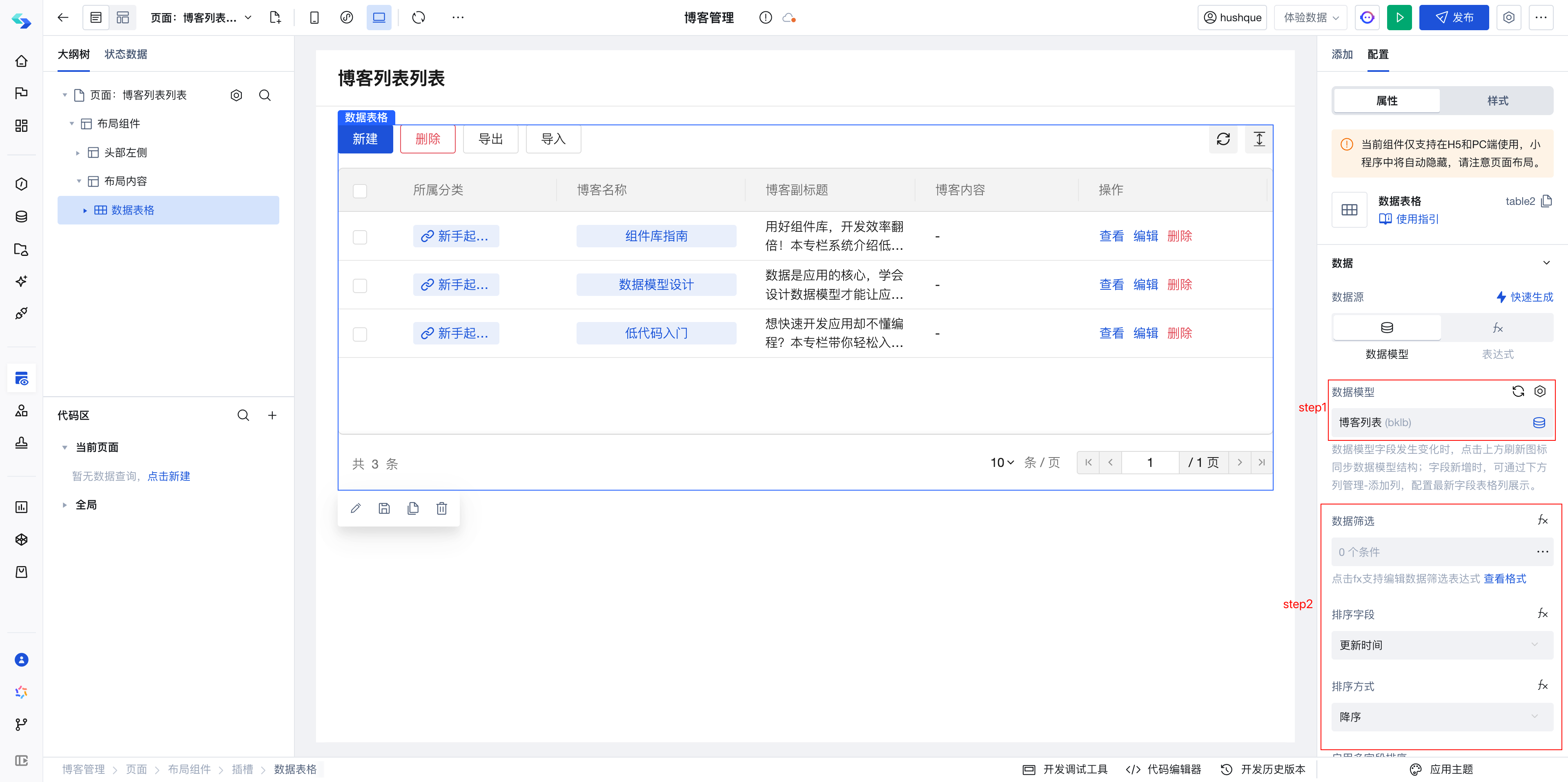Open the 排序方式 降序 dropdown
Screen dimensions: 1568x782
click(x=1441, y=717)
